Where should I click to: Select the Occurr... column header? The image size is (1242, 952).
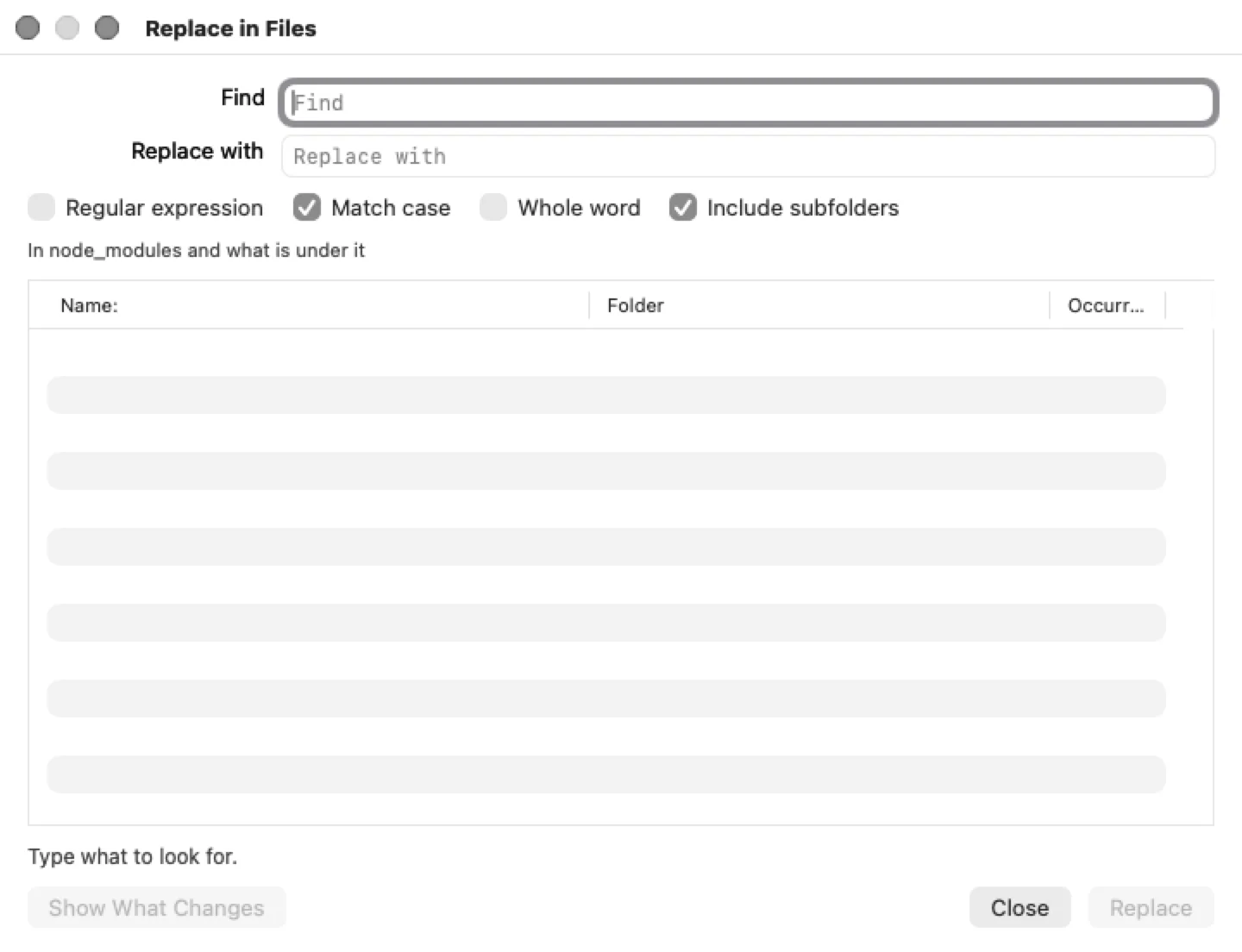click(1107, 305)
